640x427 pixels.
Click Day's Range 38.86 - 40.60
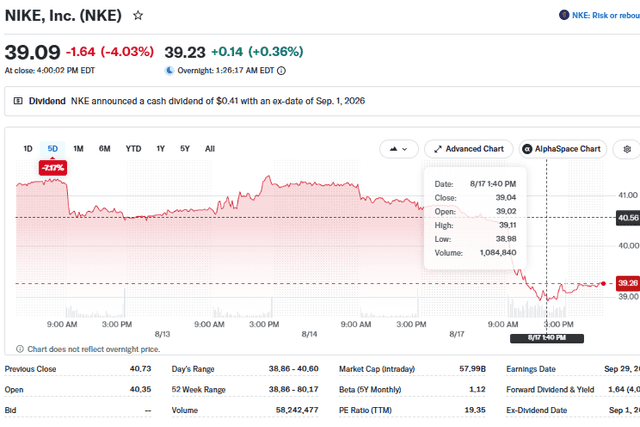click(x=293, y=369)
